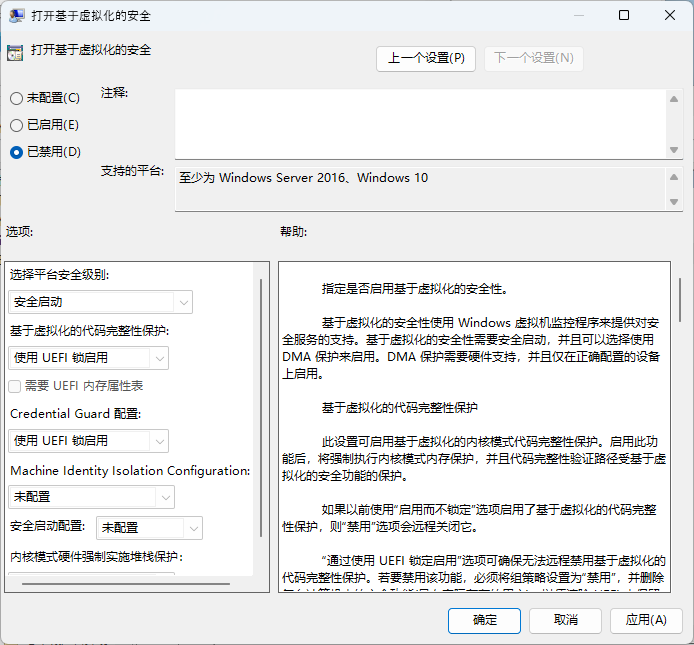Open the Credential Guard 配置 dropdown
Image resolution: width=694 pixels, height=645 pixels.
[88, 441]
